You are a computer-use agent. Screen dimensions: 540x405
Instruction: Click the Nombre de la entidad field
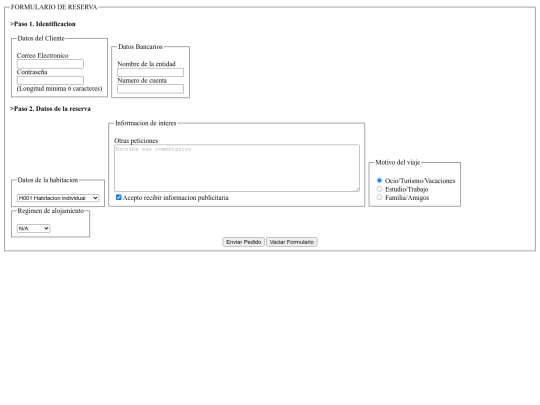point(150,72)
